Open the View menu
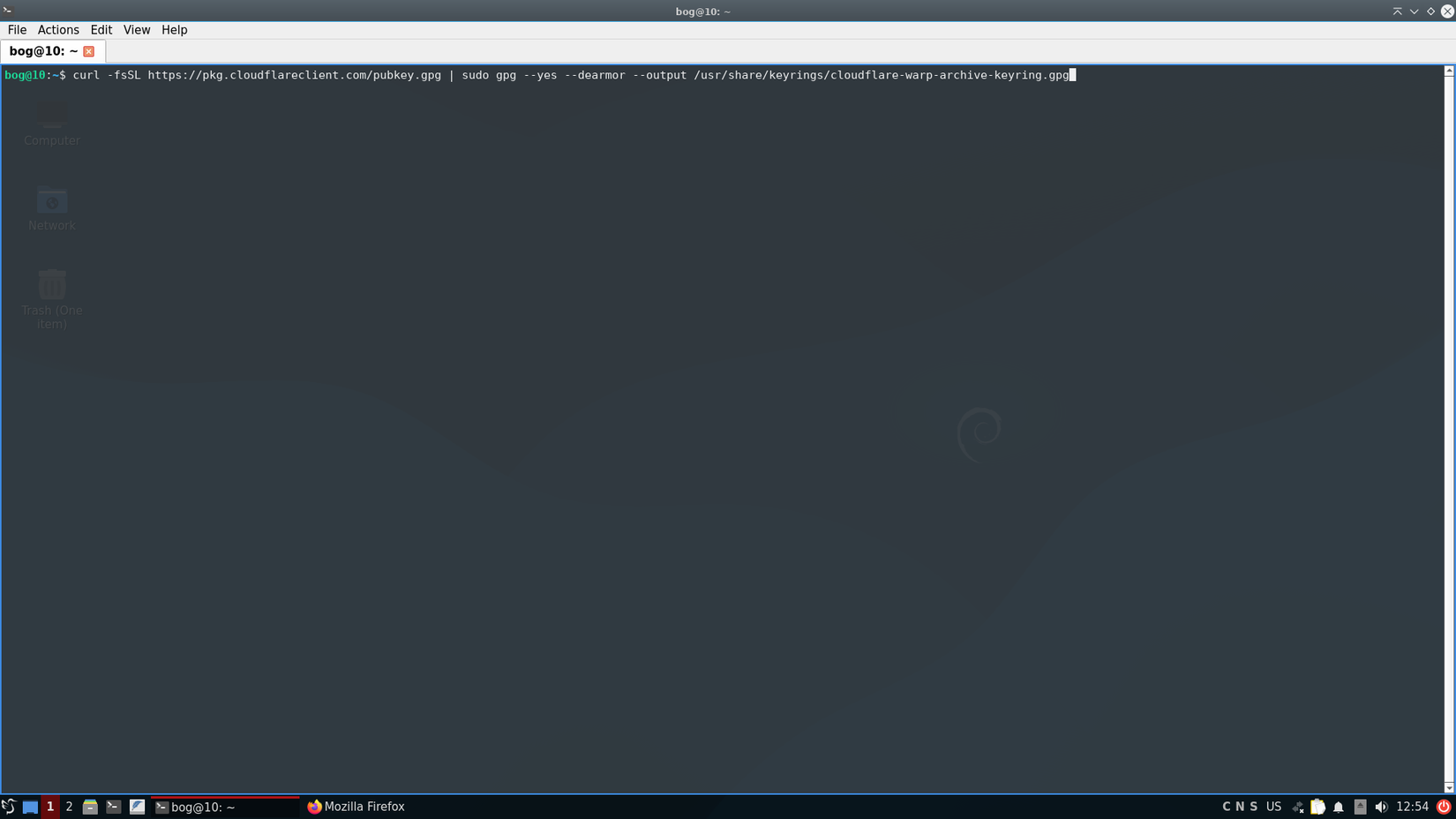1456x819 pixels. [137, 29]
